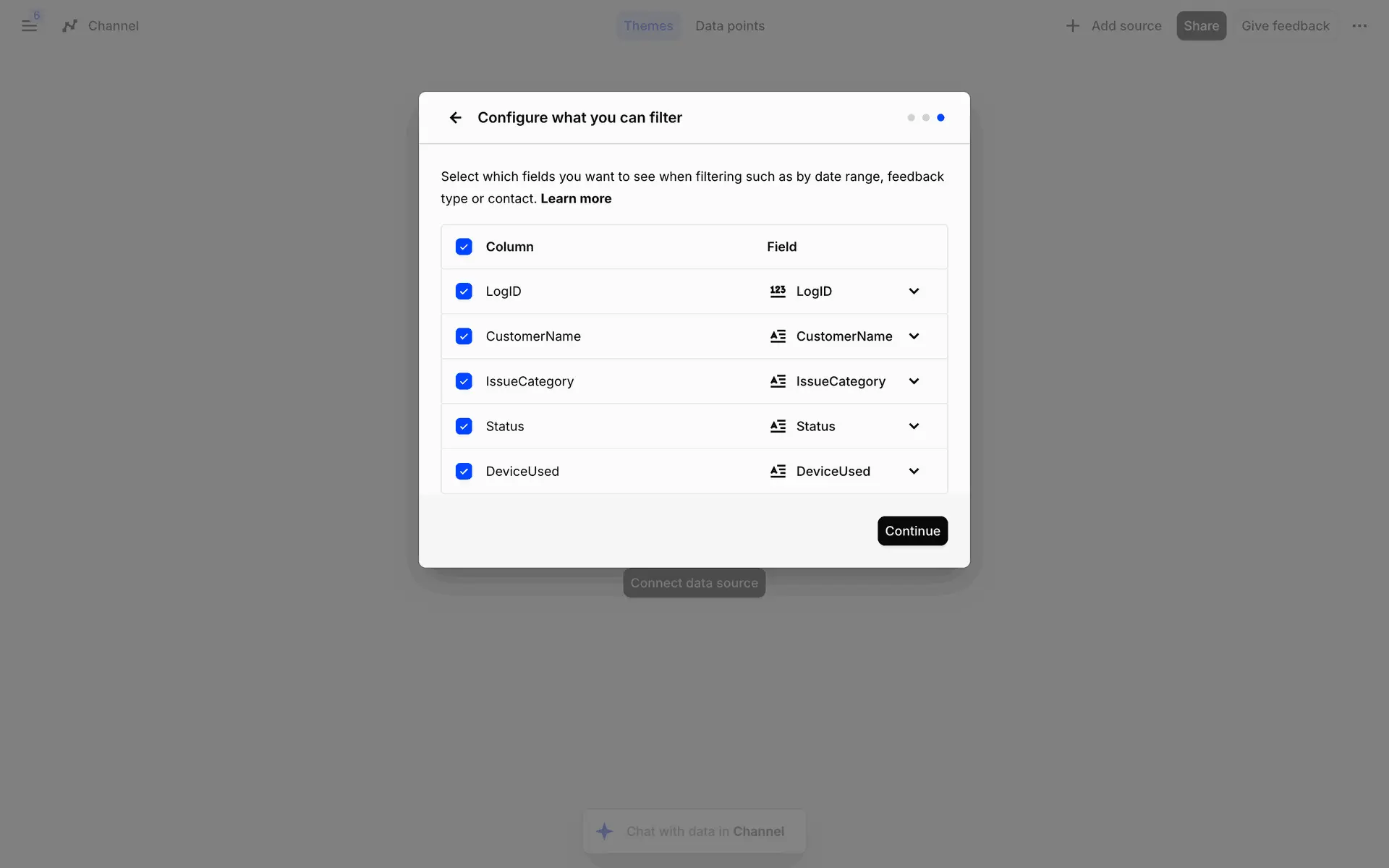
Task: Expand the IssueCategory field dropdown
Action: (x=914, y=381)
